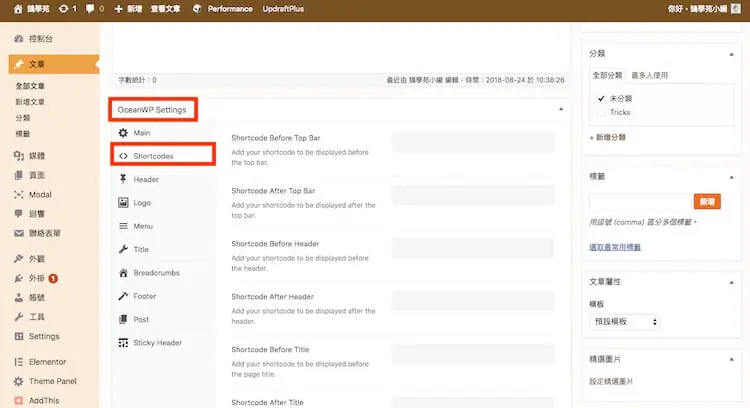Switch to the all categories tab
Viewport: 750px width, 408px height.
pos(607,75)
